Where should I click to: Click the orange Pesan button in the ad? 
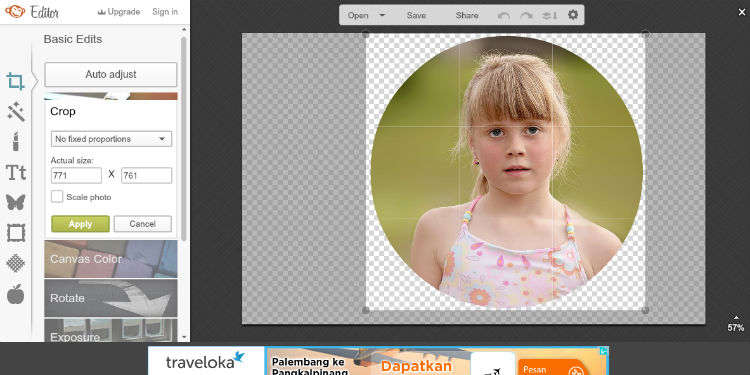point(552,367)
